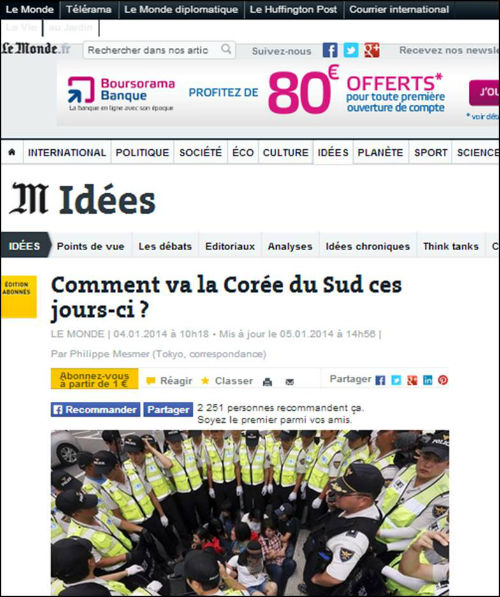Open Think tanks tab
The width and height of the screenshot is (500, 597).
coord(451,246)
